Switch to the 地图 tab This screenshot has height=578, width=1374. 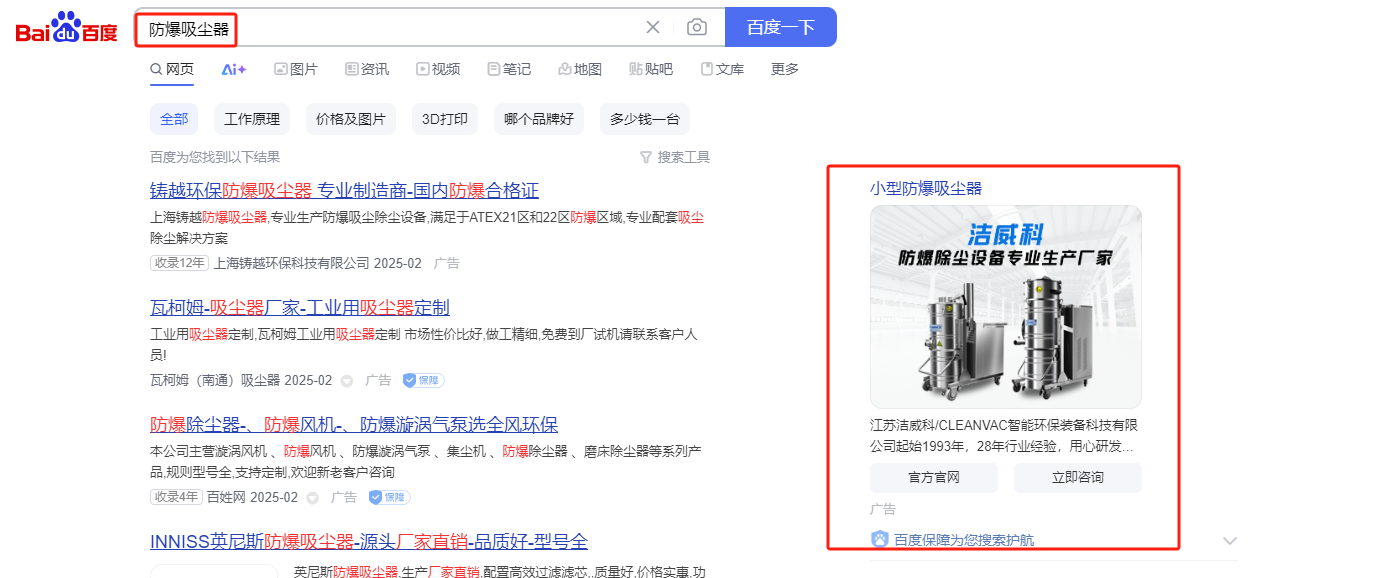580,69
